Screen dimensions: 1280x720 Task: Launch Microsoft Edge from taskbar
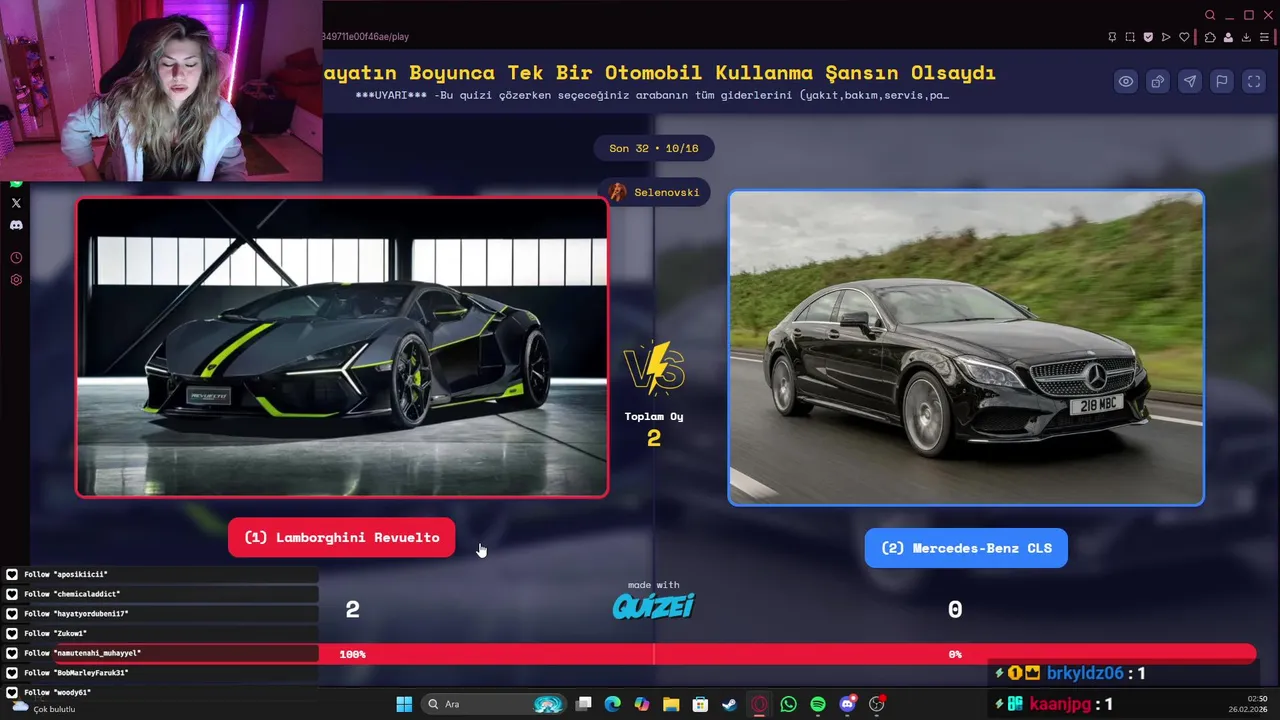pyautogui.click(x=613, y=704)
